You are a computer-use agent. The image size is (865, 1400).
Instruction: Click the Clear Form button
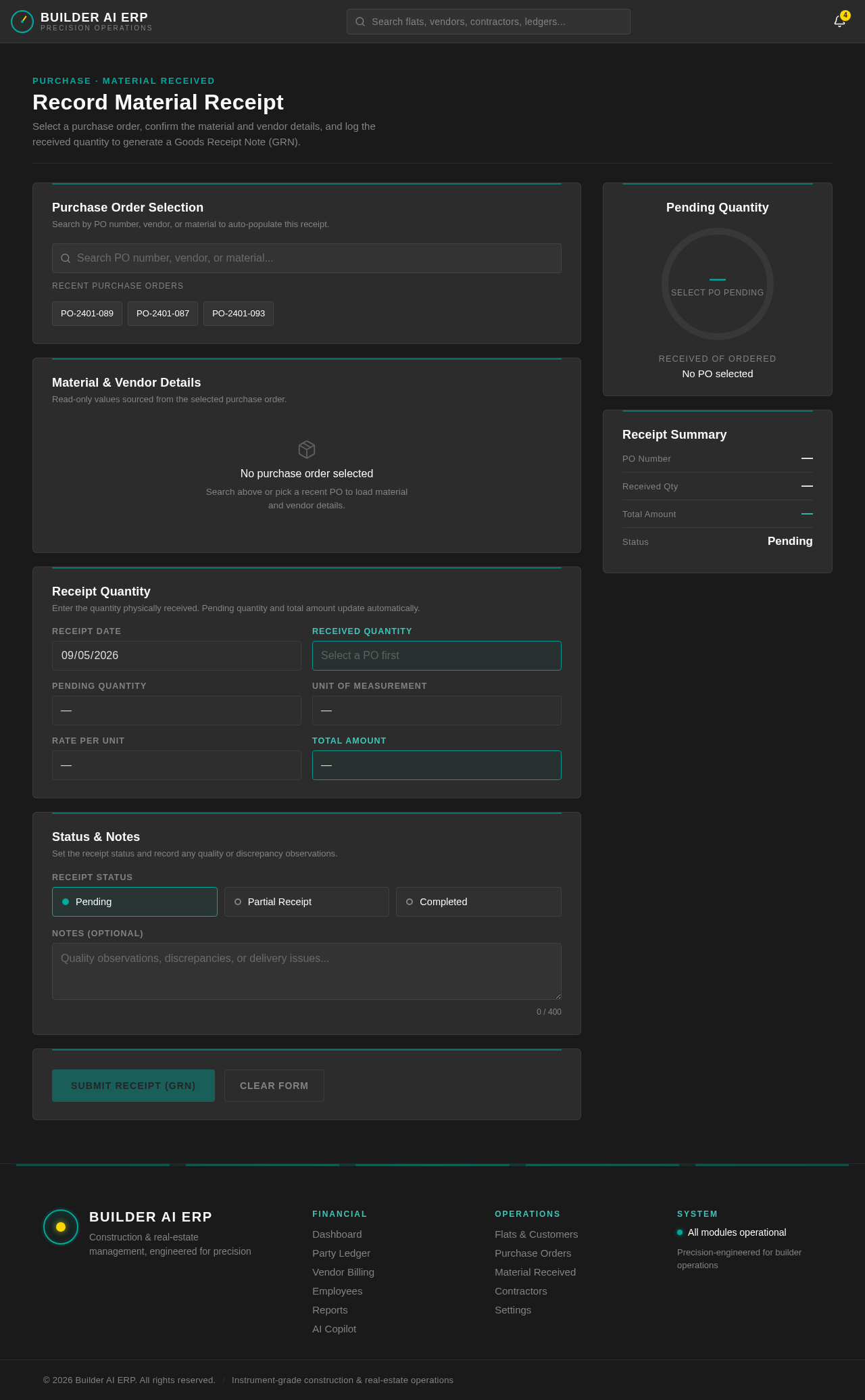[274, 1086]
